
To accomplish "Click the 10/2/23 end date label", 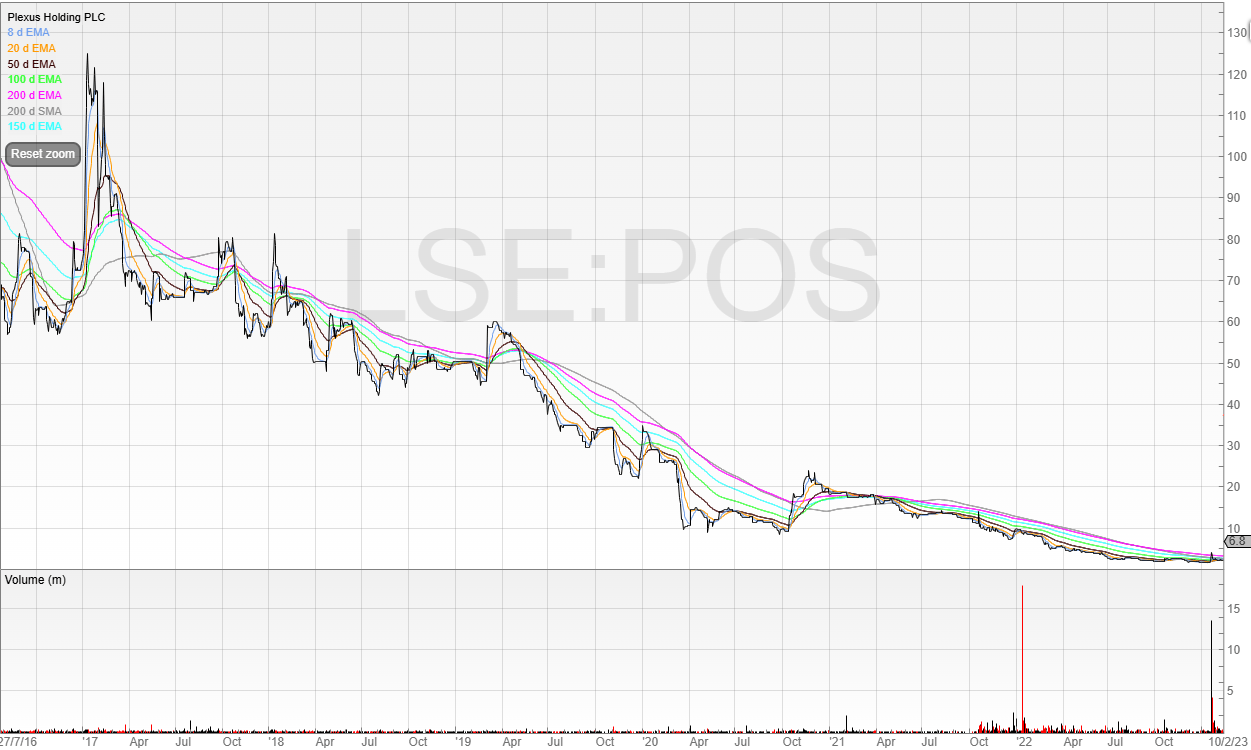I will click(x=1229, y=742).
